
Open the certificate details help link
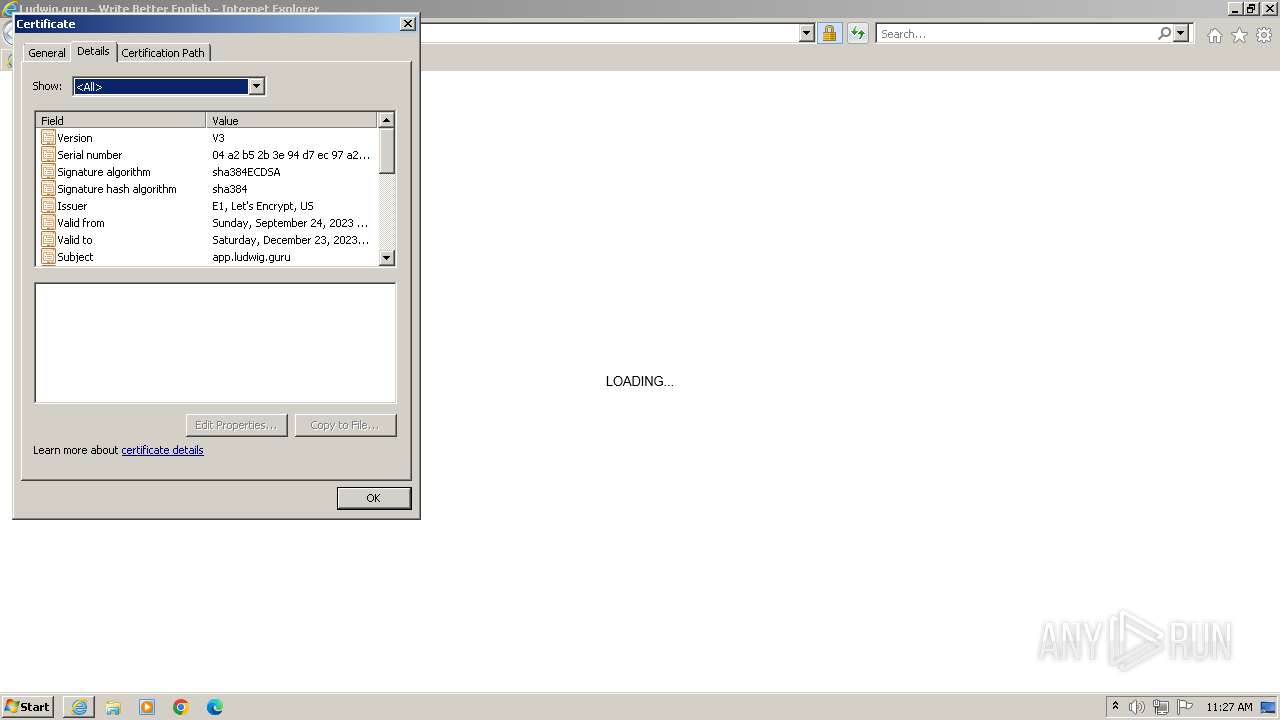point(162,450)
